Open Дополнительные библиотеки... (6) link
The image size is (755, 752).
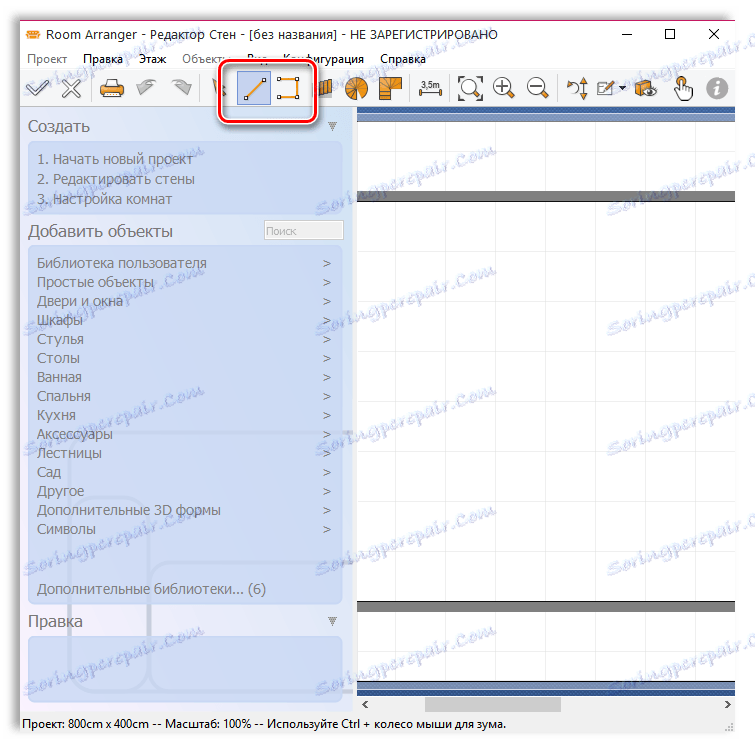point(151,589)
